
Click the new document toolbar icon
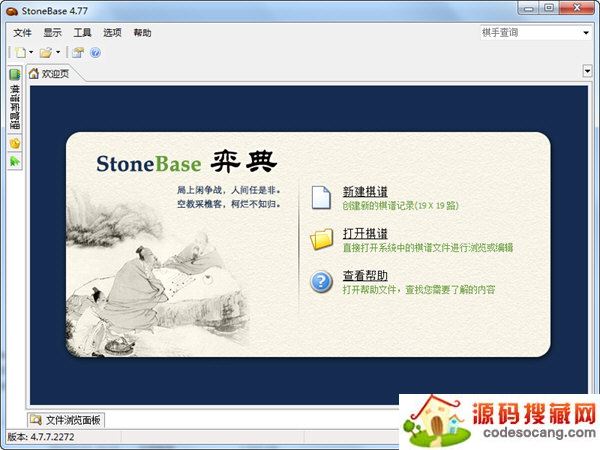(20, 52)
